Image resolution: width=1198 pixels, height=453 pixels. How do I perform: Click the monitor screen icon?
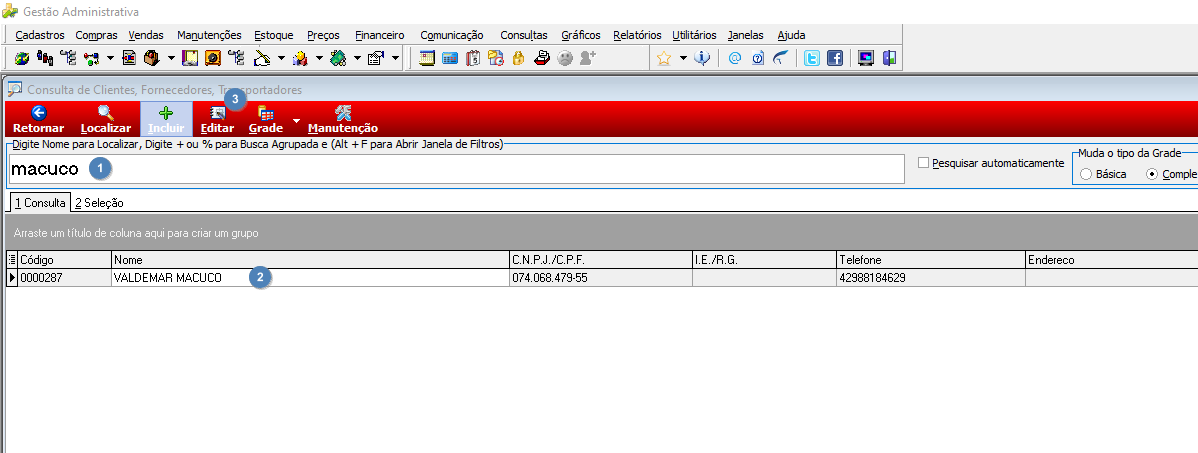(x=866, y=58)
